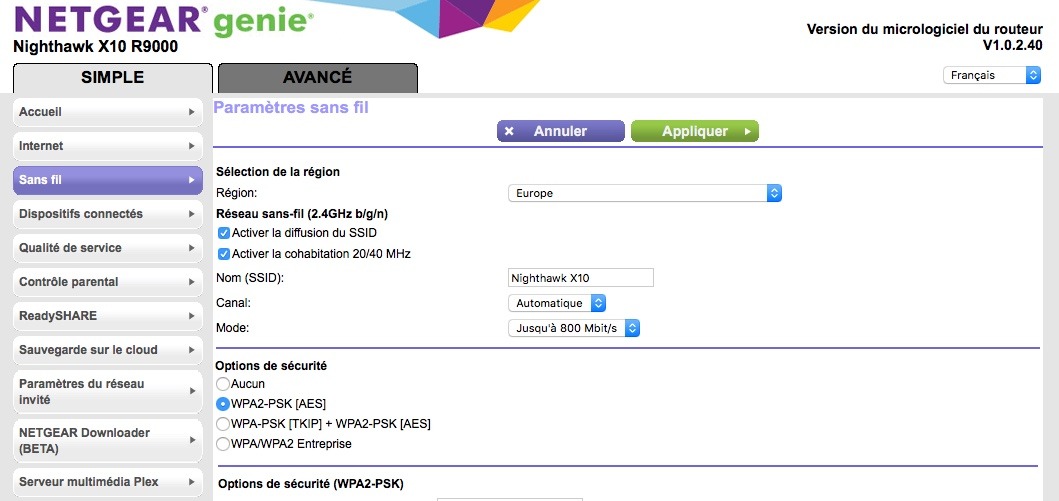The image size is (1059, 501).
Task: Click the NETGEAR genie logo
Action: 163,21
